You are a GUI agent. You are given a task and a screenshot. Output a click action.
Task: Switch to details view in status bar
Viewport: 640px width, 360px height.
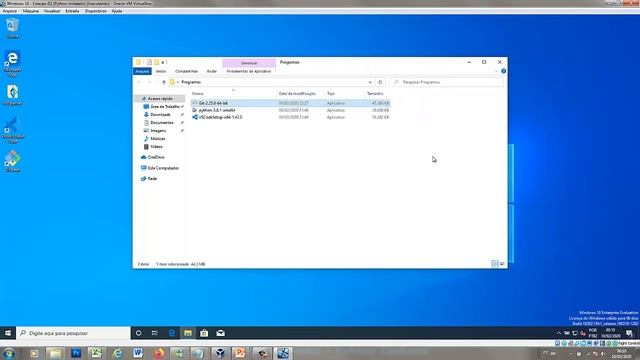[495, 264]
